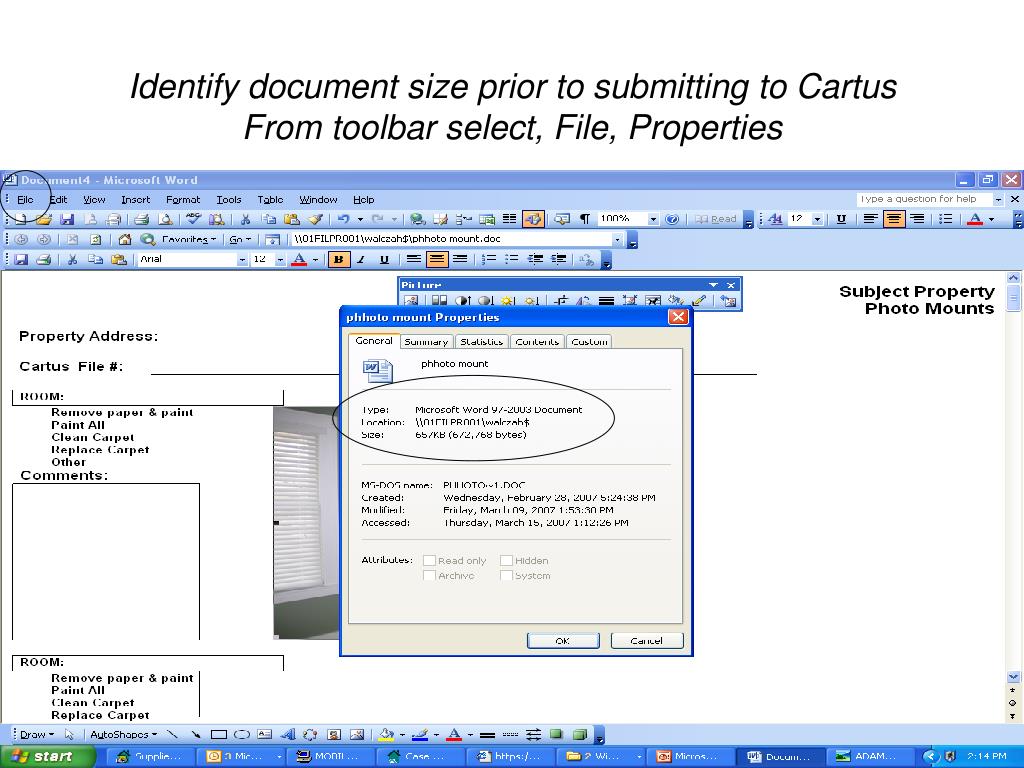Open the 100% zoom dropdown

[653, 219]
